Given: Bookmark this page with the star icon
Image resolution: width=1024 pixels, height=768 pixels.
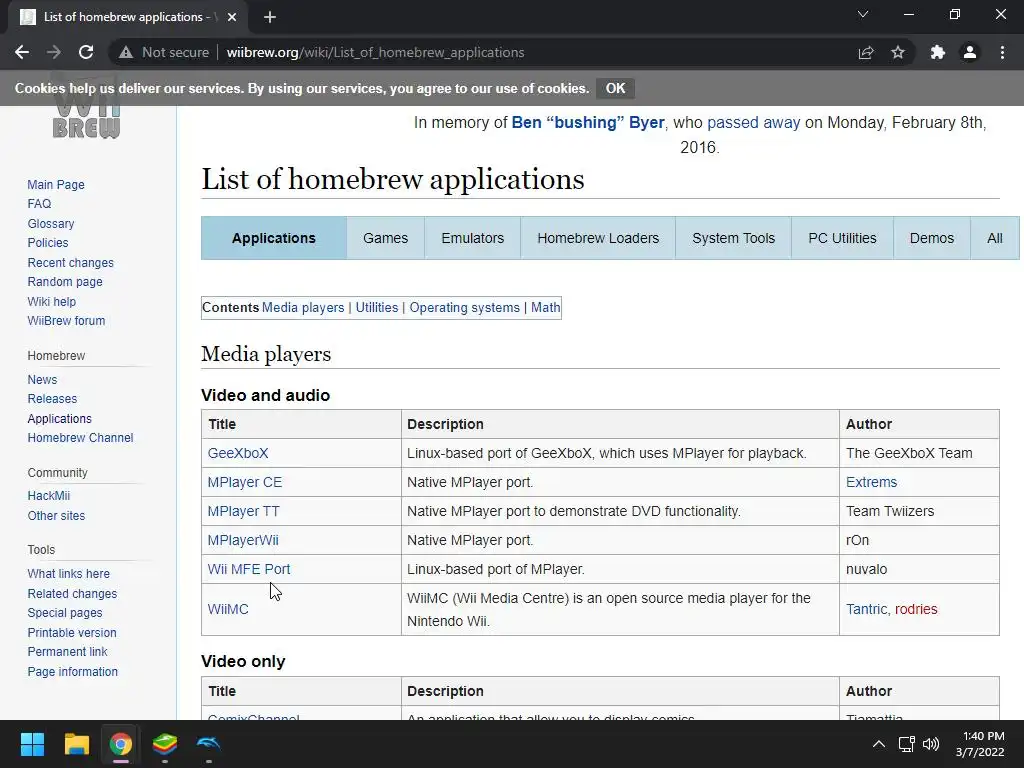Looking at the screenshot, I should (x=898, y=52).
